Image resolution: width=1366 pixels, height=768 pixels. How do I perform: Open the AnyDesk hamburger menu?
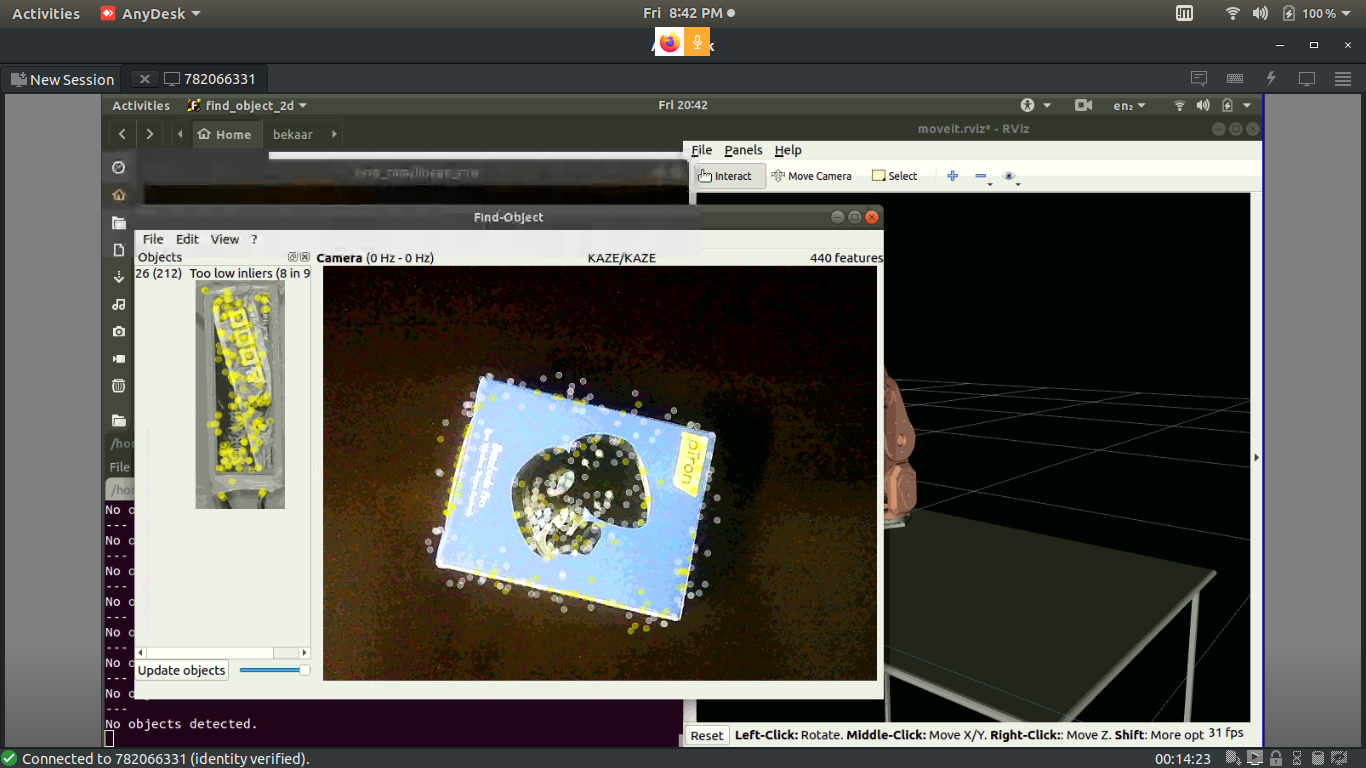1342,79
